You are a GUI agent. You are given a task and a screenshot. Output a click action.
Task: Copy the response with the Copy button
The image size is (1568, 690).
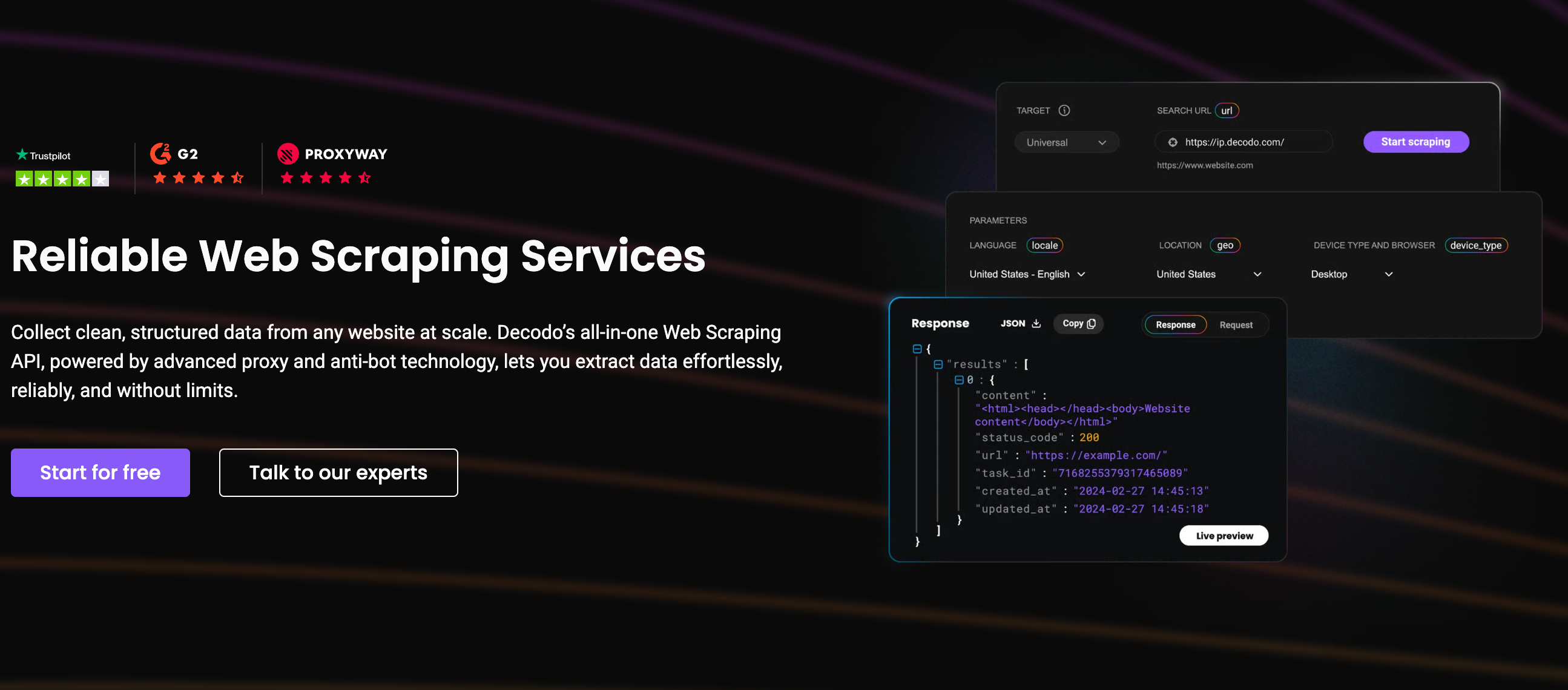point(1078,323)
